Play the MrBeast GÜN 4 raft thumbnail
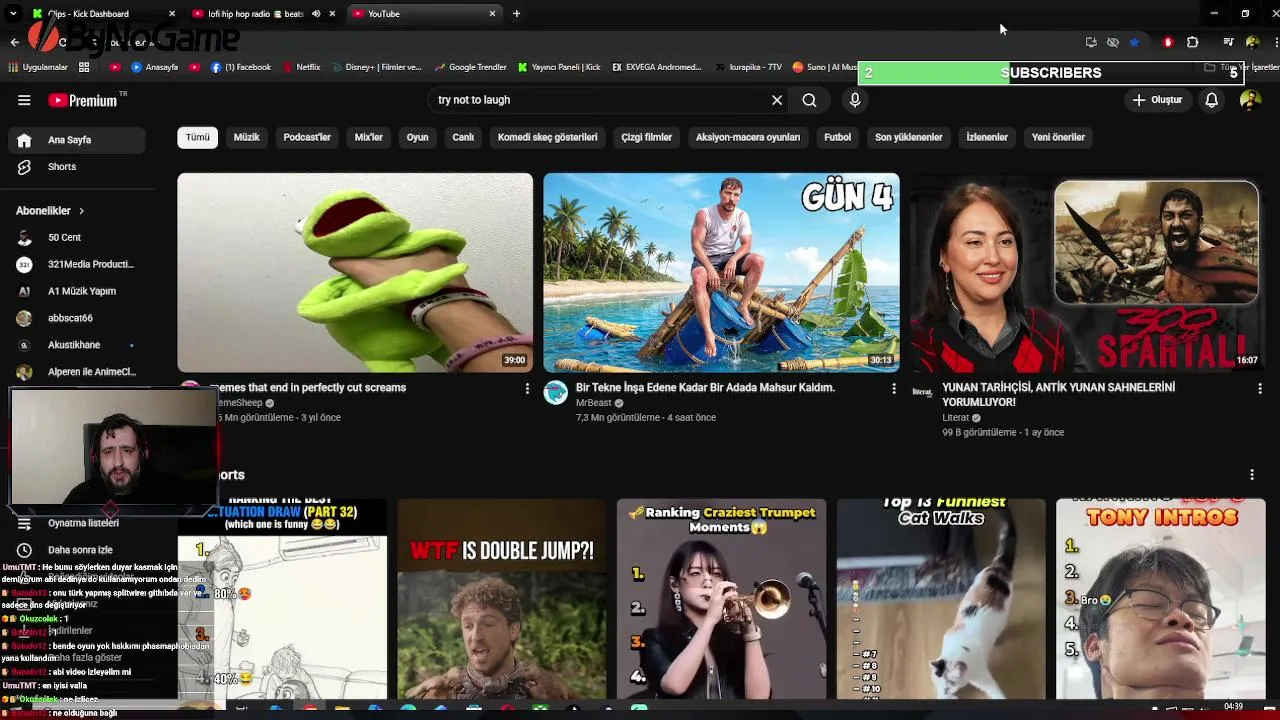 click(721, 273)
